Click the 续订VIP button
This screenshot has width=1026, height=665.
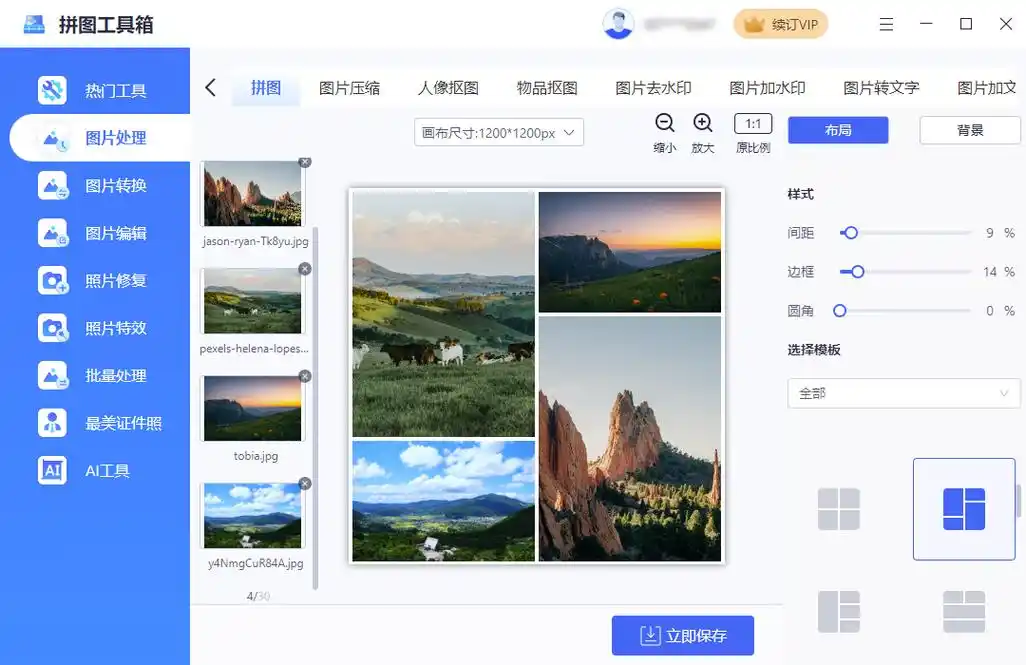[x=781, y=23]
